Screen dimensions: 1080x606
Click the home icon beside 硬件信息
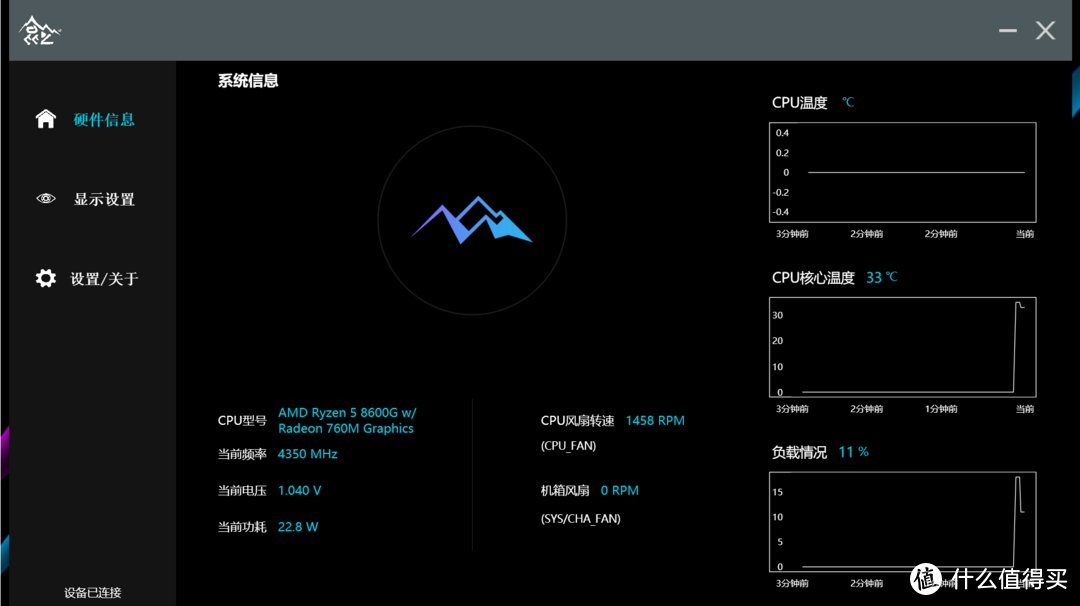click(45, 119)
